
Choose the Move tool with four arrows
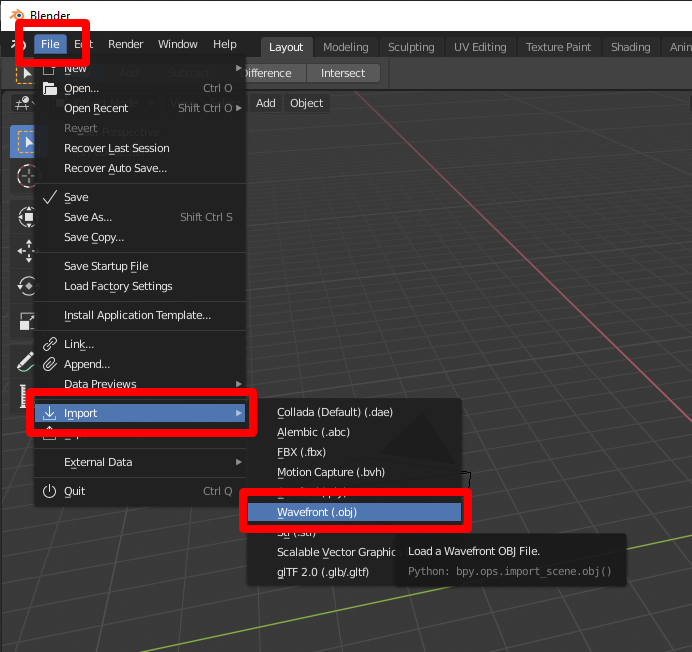[24, 250]
